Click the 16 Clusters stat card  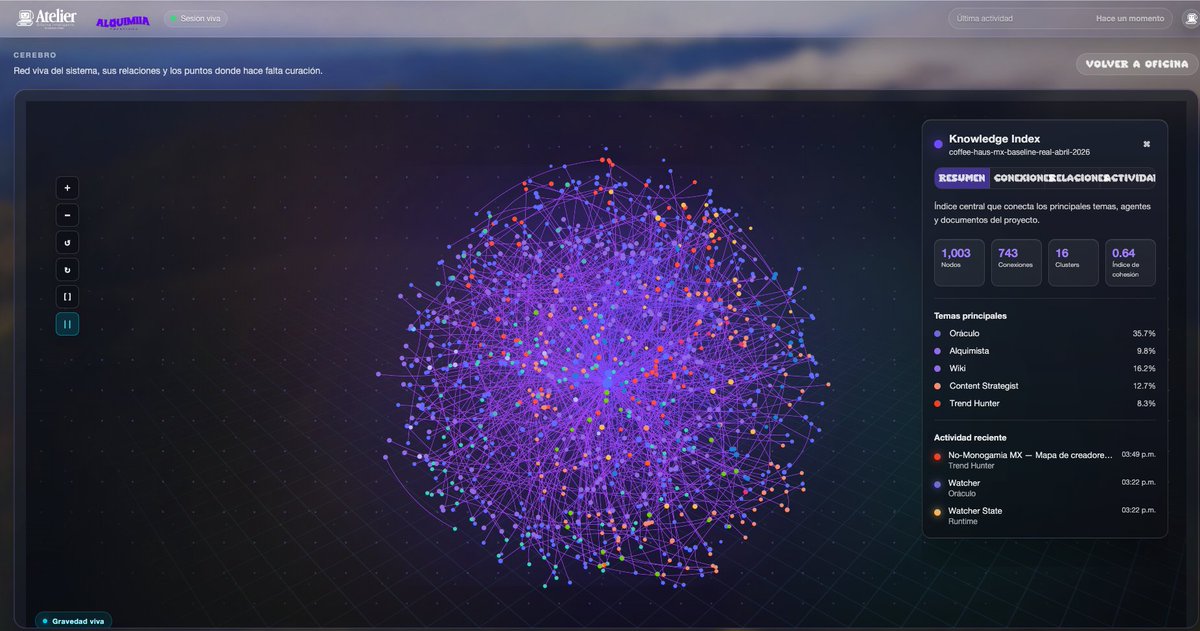tap(1073, 262)
